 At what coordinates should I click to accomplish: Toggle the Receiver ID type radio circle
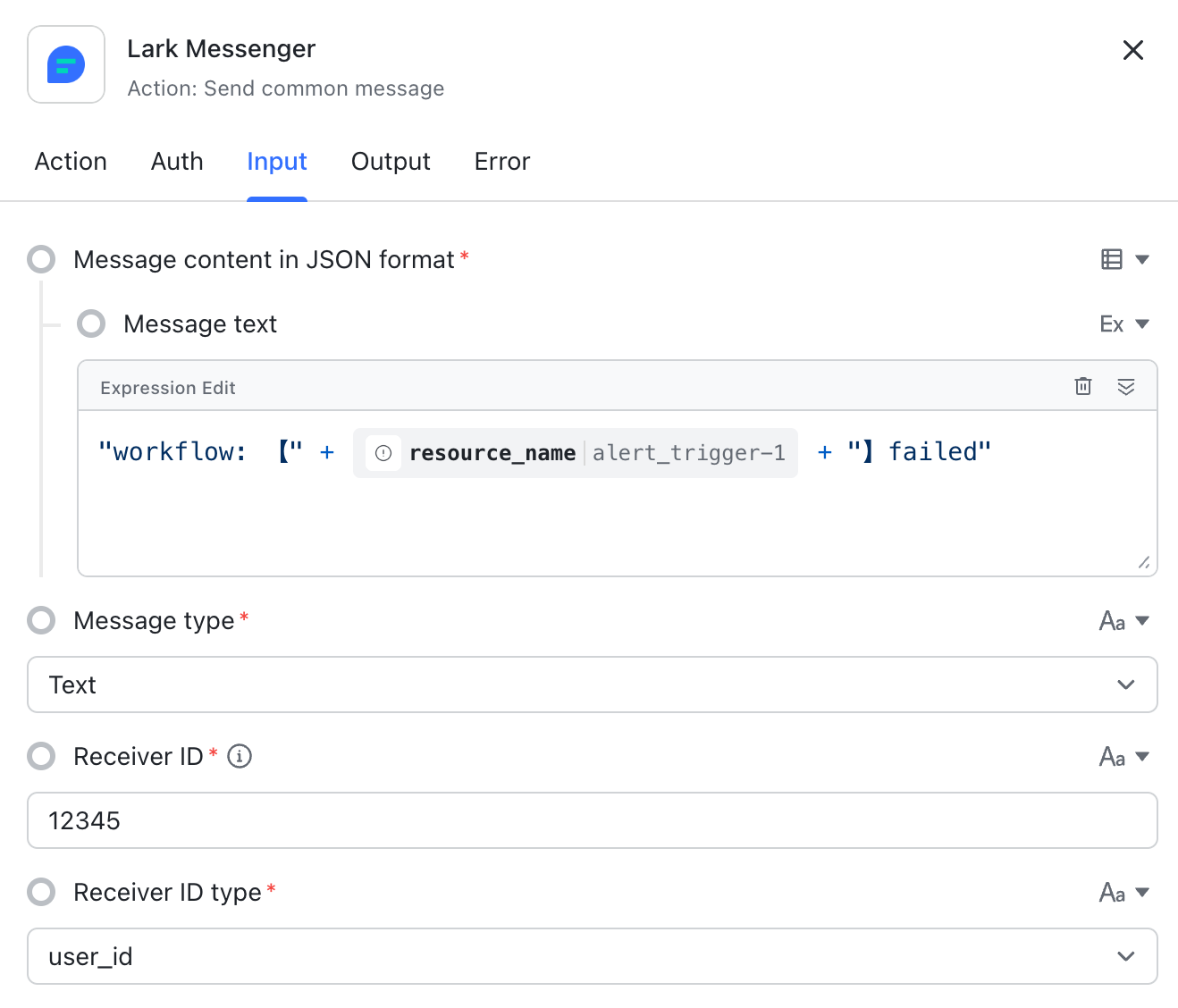pyautogui.click(x=41, y=892)
